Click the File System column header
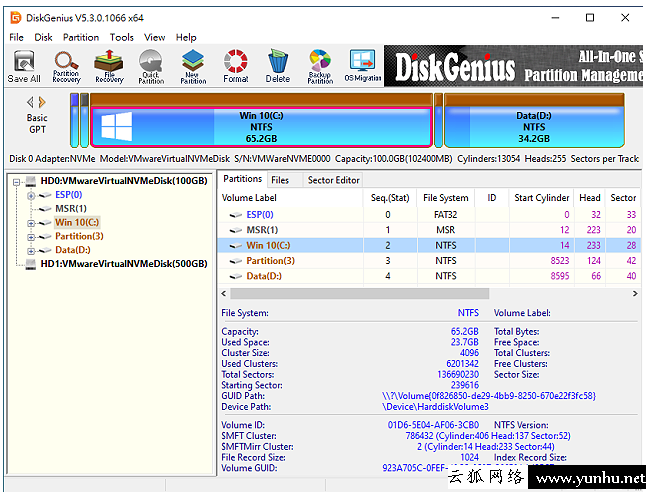Viewport: 649px width, 500px height. click(445, 198)
